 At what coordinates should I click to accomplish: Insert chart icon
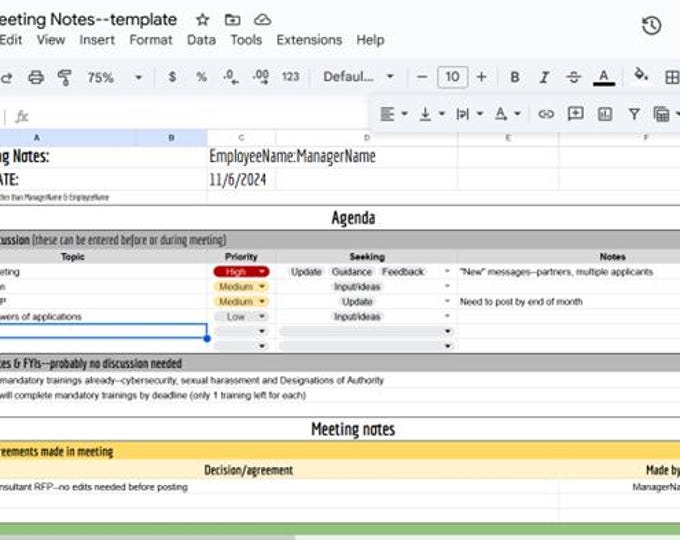(x=605, y=114)
